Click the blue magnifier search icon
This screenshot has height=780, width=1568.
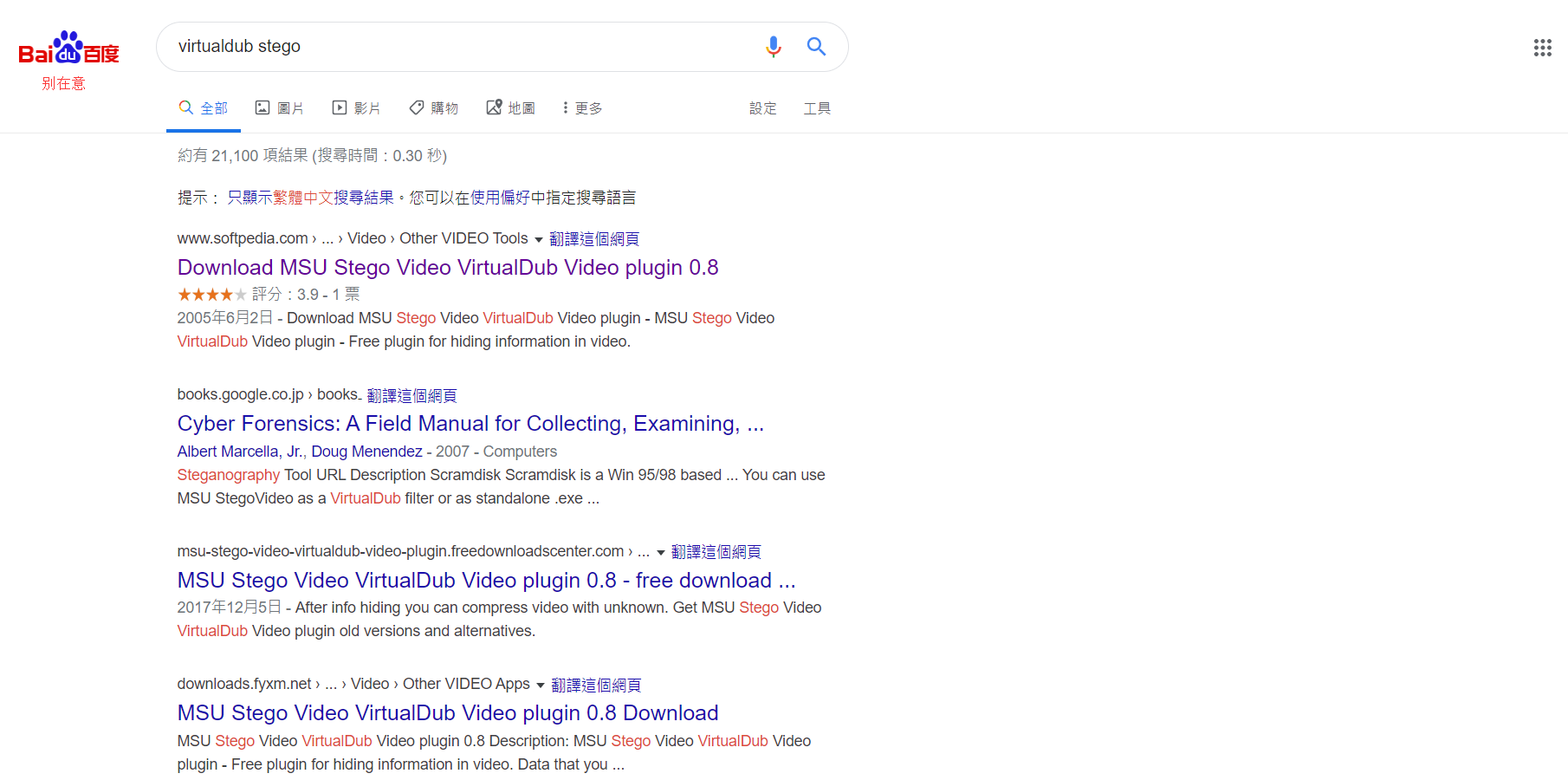point(816,47)
